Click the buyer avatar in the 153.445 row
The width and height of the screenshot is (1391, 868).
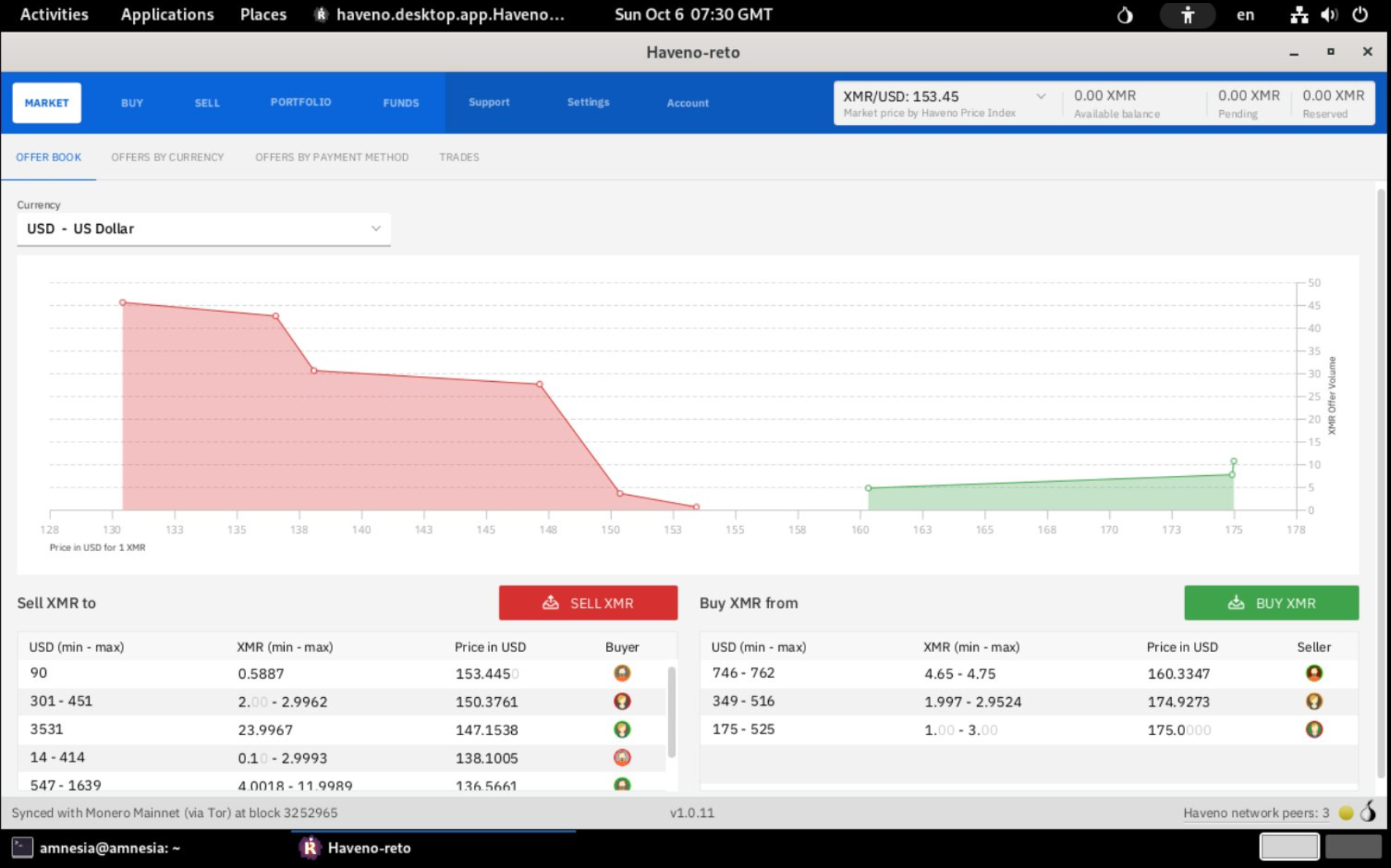pyautogui.click(x=621, y=673)
